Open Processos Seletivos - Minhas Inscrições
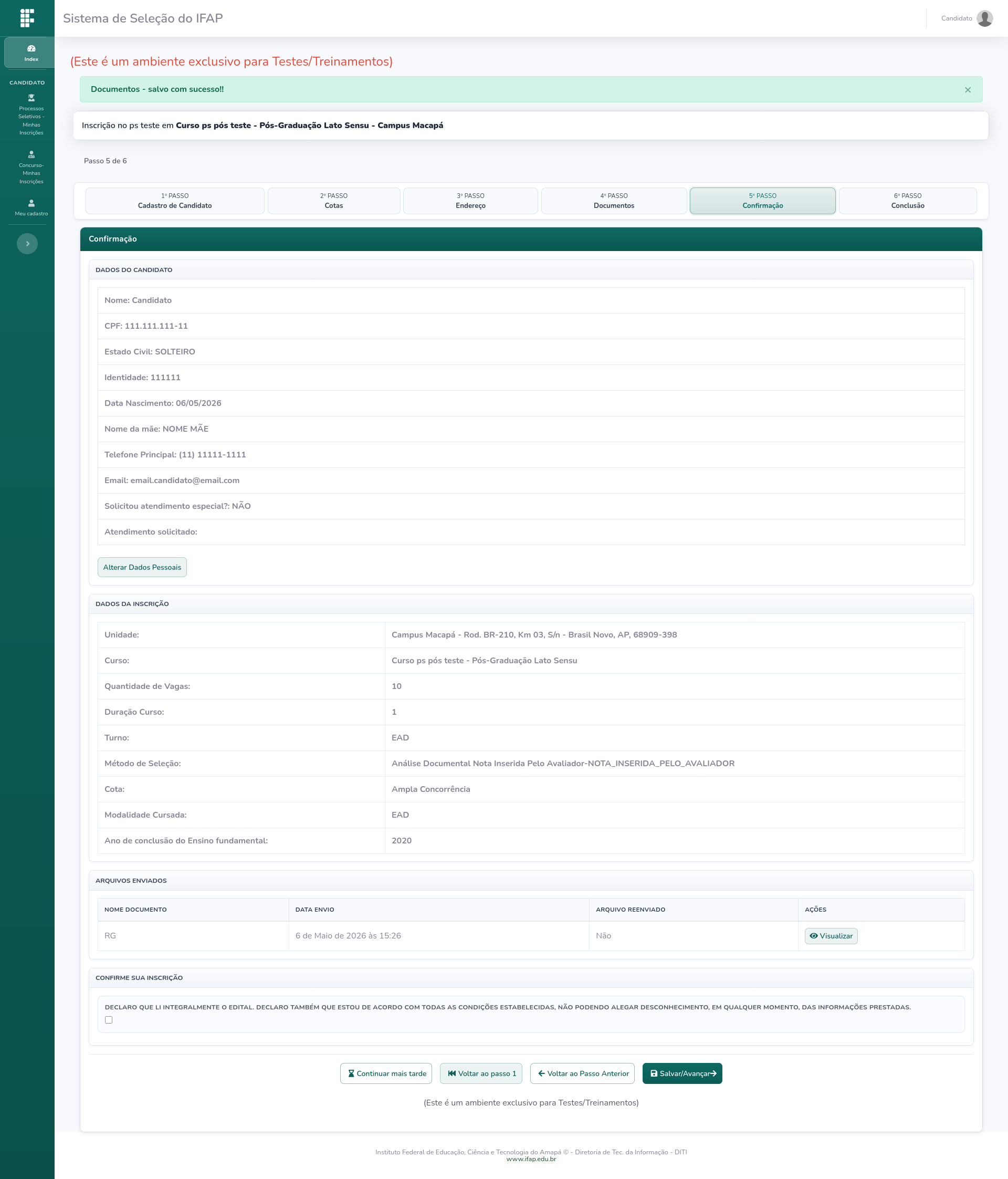This screenshot has width=1008, height=1179. tap(31, 115)
